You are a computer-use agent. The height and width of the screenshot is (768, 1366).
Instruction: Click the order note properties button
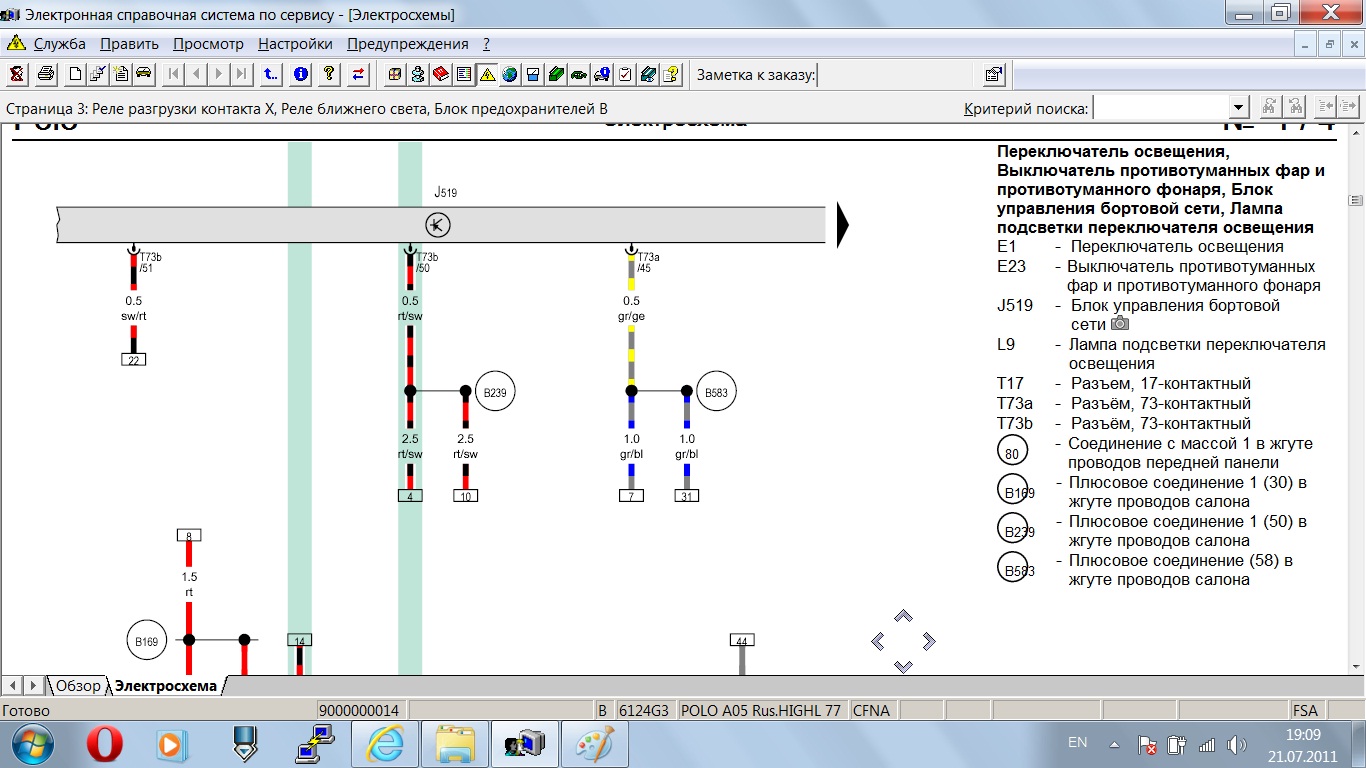[994, 74]
